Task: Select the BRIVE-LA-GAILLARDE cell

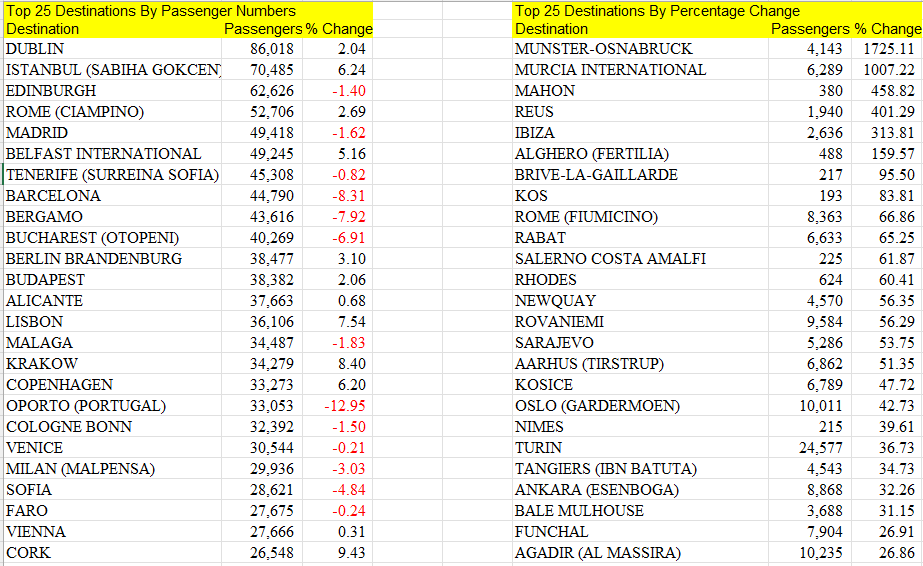Action: 640,175
